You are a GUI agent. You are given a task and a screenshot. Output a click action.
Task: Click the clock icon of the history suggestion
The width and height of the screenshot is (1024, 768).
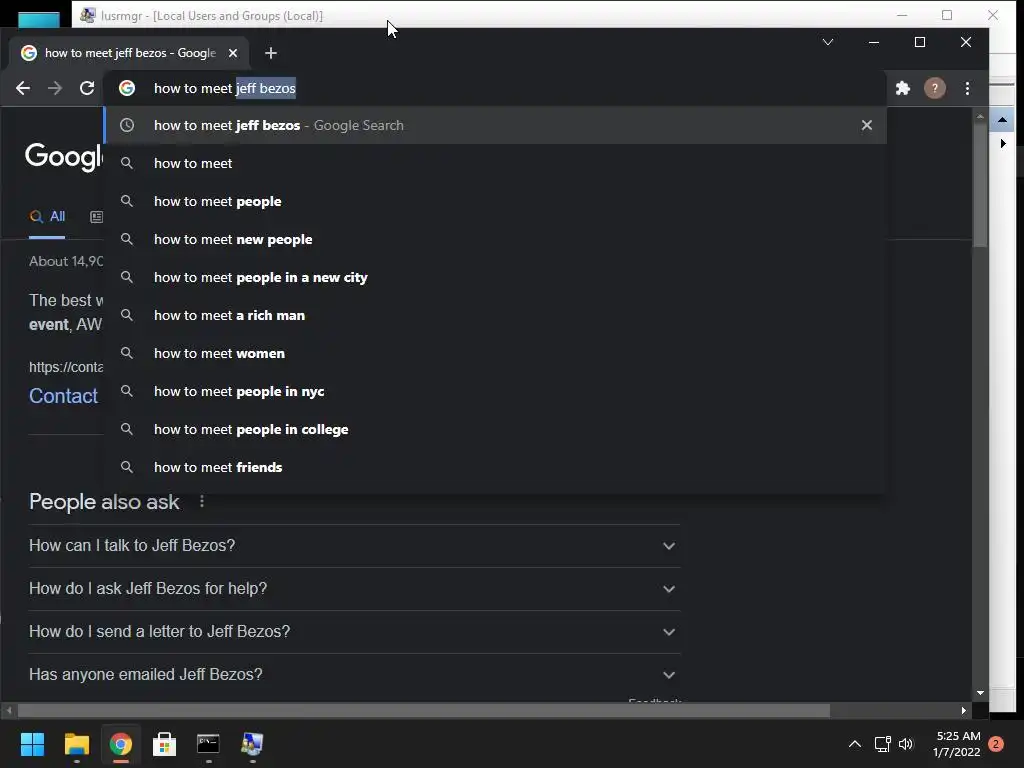tap(127, 125)
